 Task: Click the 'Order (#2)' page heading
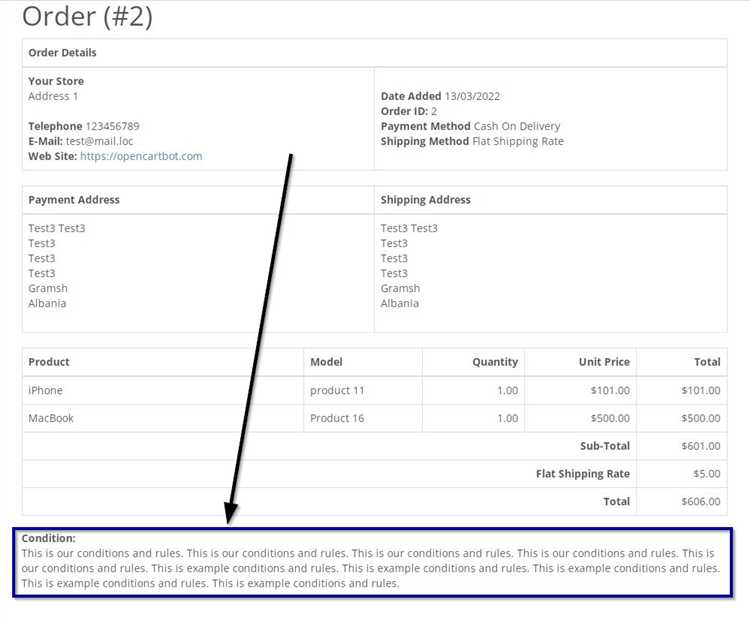coord(88,17)
